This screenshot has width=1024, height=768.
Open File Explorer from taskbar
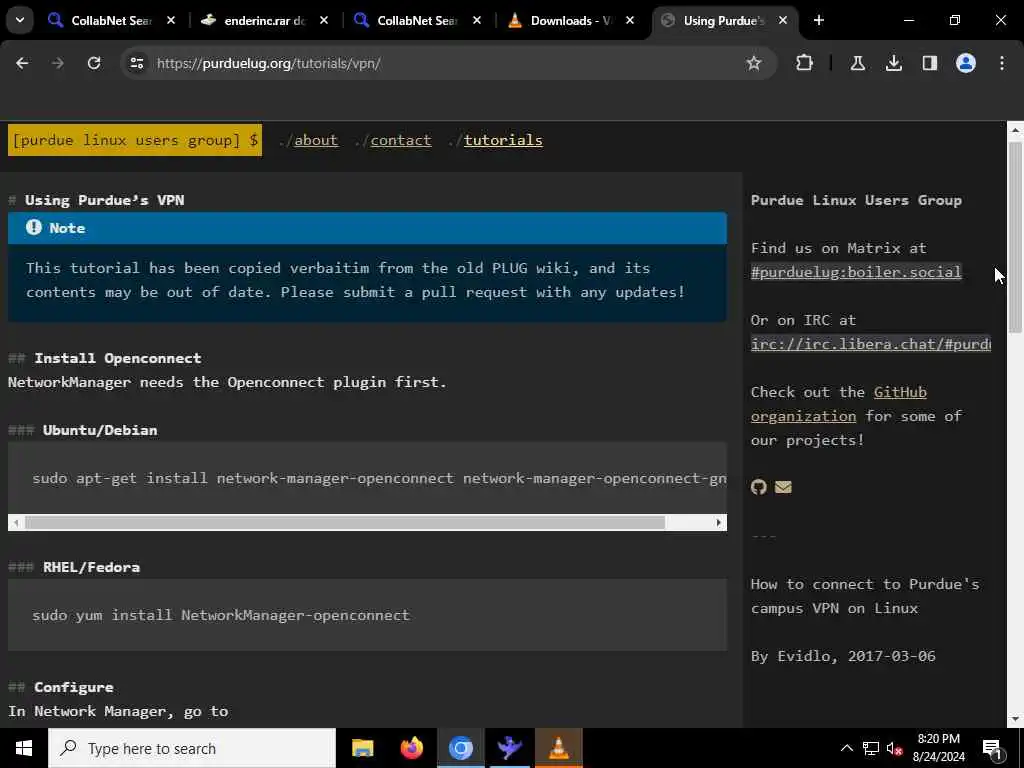coord(362,748)
